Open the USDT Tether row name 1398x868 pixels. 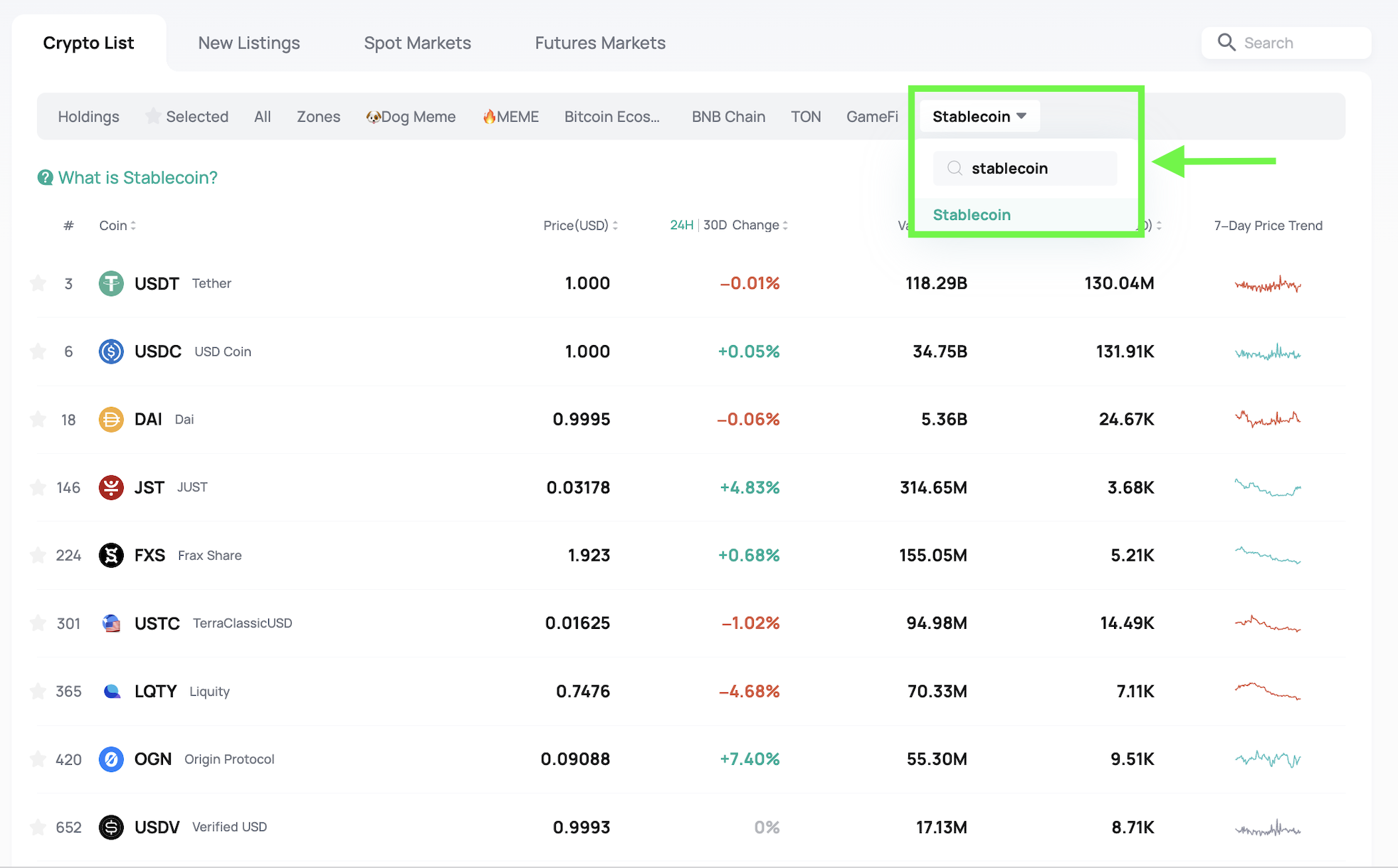(183, 284)
